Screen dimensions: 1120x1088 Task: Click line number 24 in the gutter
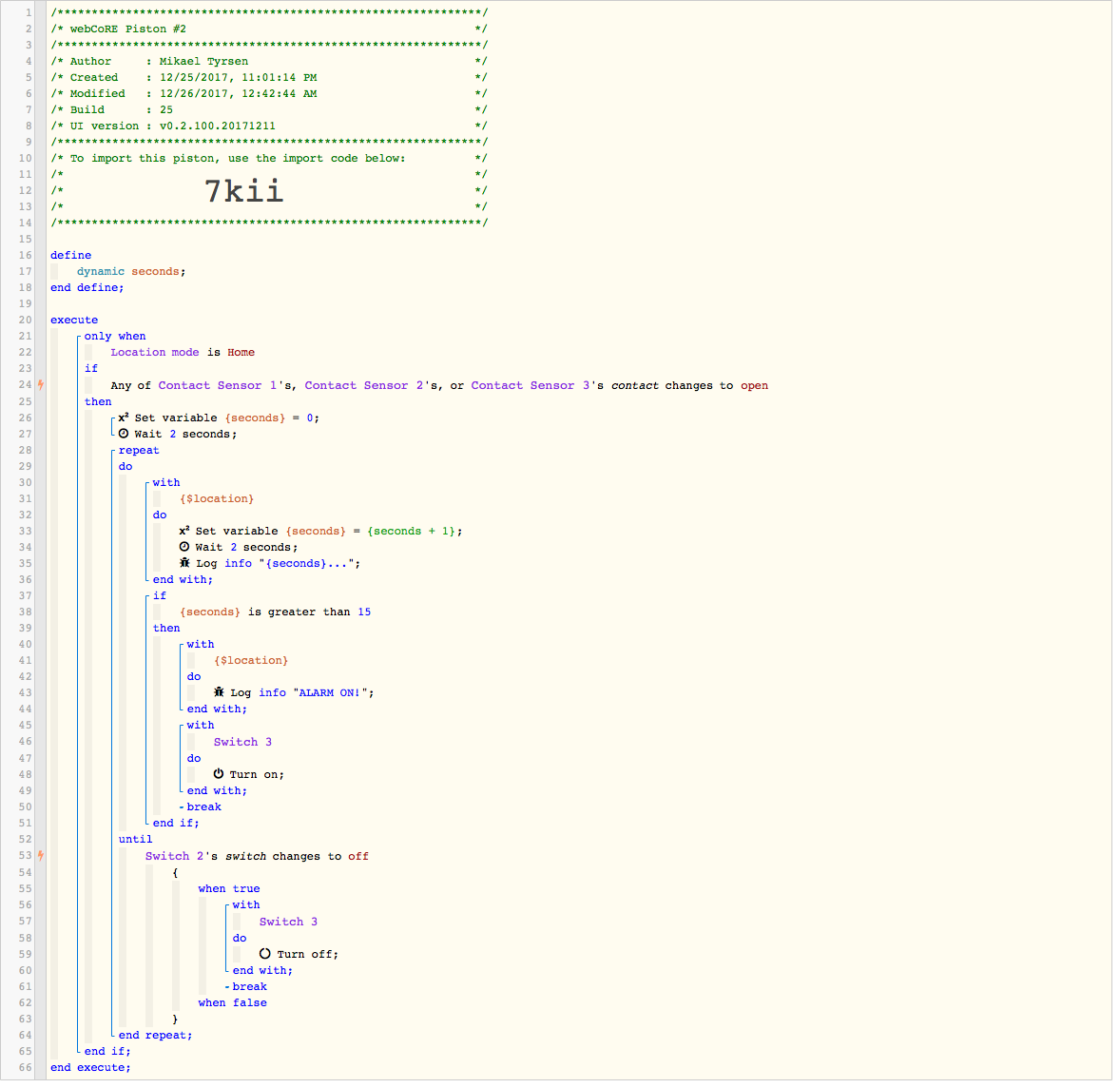point(25,385)
